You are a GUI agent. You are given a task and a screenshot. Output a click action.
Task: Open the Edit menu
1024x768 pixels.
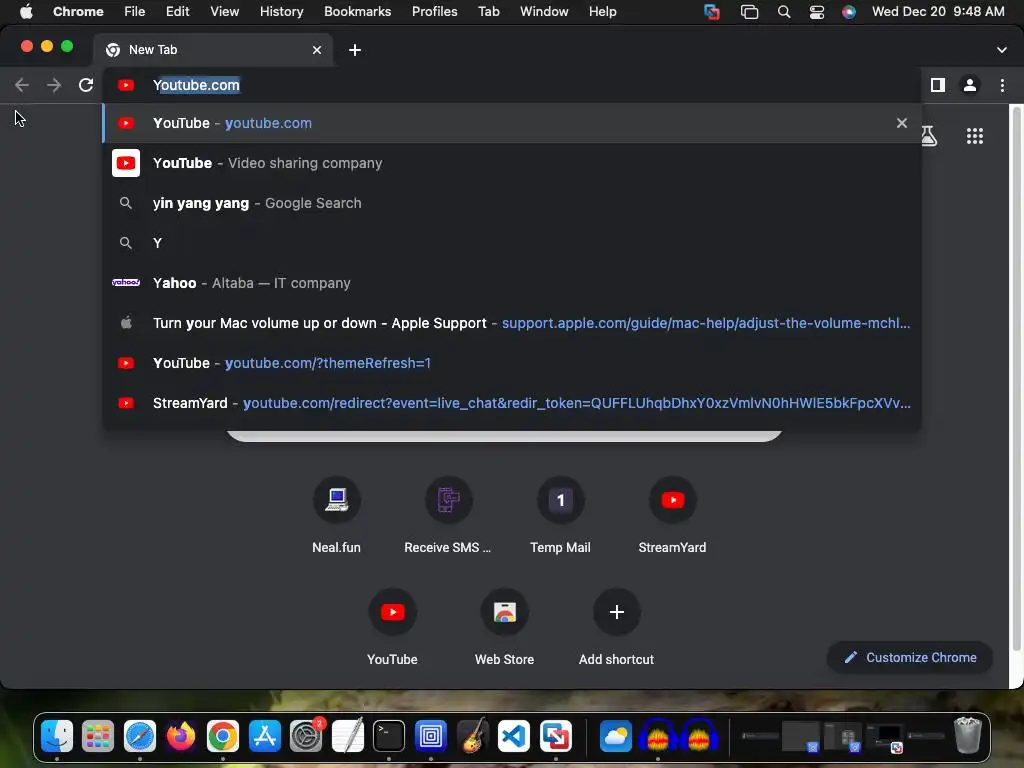pyautogui.click(x=177, y=12)
